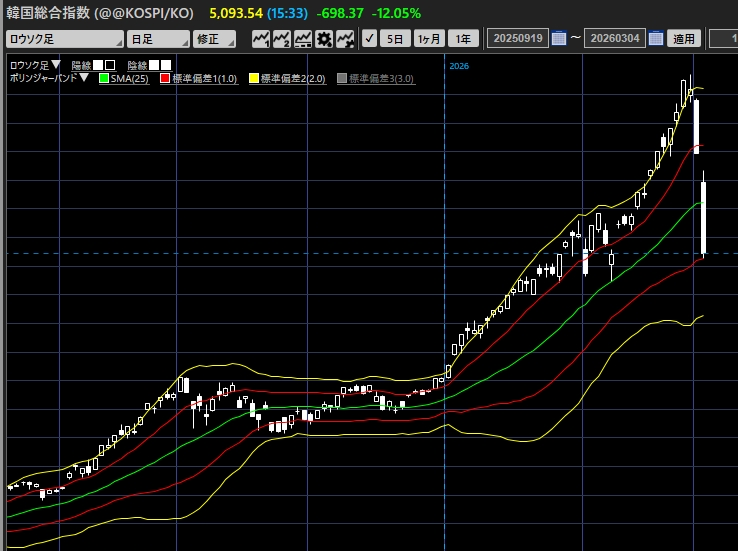The height and width of the screenshot is (551, 738).
Task: Toggle the checkmark button beside 5日
Action: click(369, 39)
